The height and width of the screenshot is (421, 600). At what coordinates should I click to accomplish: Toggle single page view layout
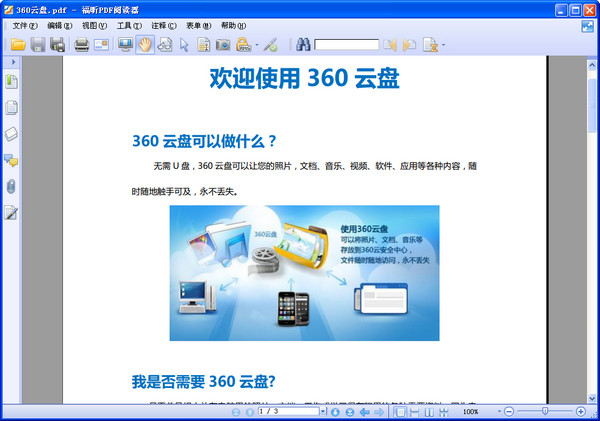(400, 412)
